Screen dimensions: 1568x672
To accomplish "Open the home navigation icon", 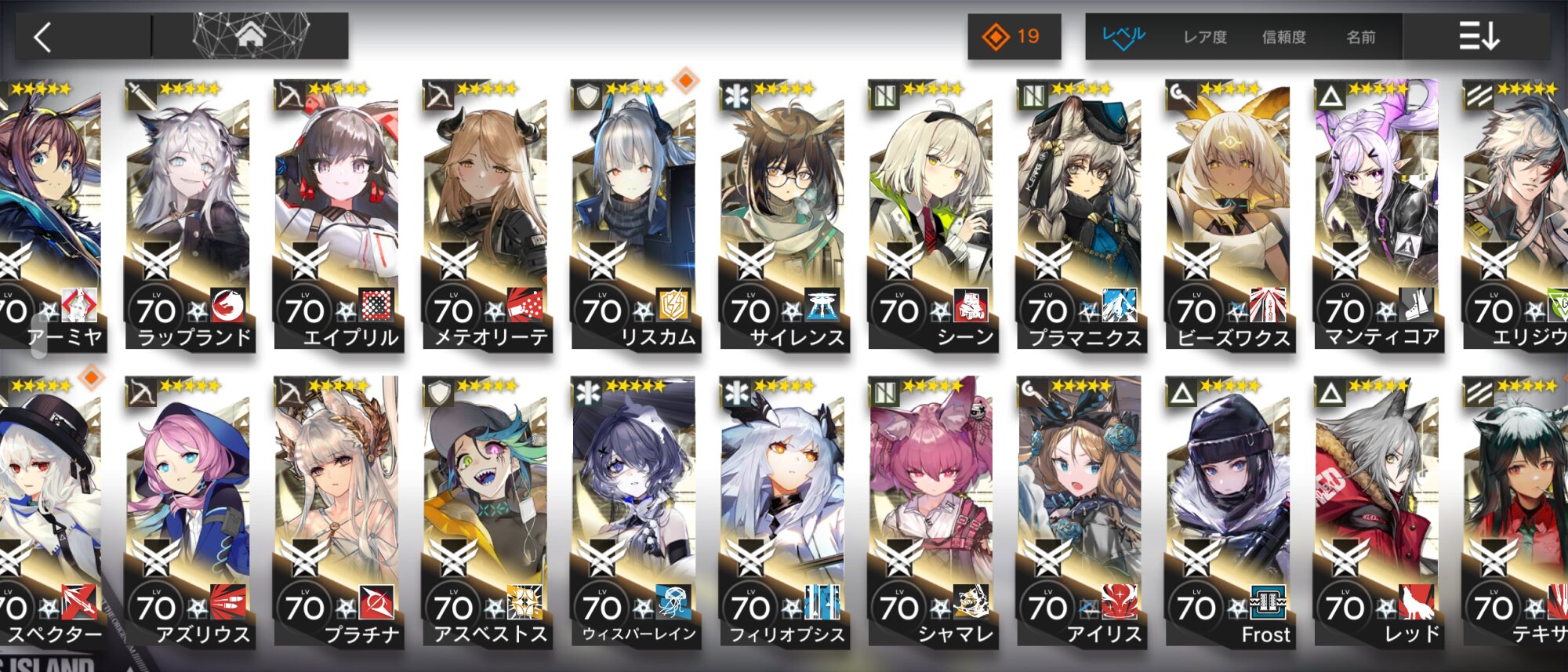I will (250, 35).
